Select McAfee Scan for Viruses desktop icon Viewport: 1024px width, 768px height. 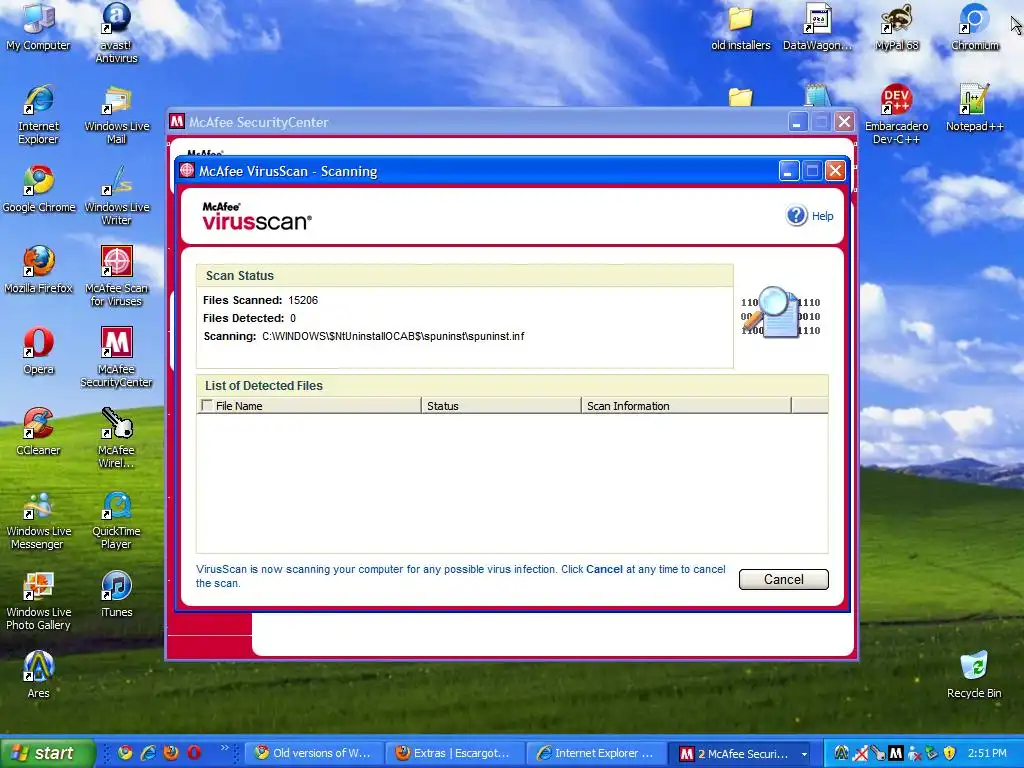click(116, 276)
